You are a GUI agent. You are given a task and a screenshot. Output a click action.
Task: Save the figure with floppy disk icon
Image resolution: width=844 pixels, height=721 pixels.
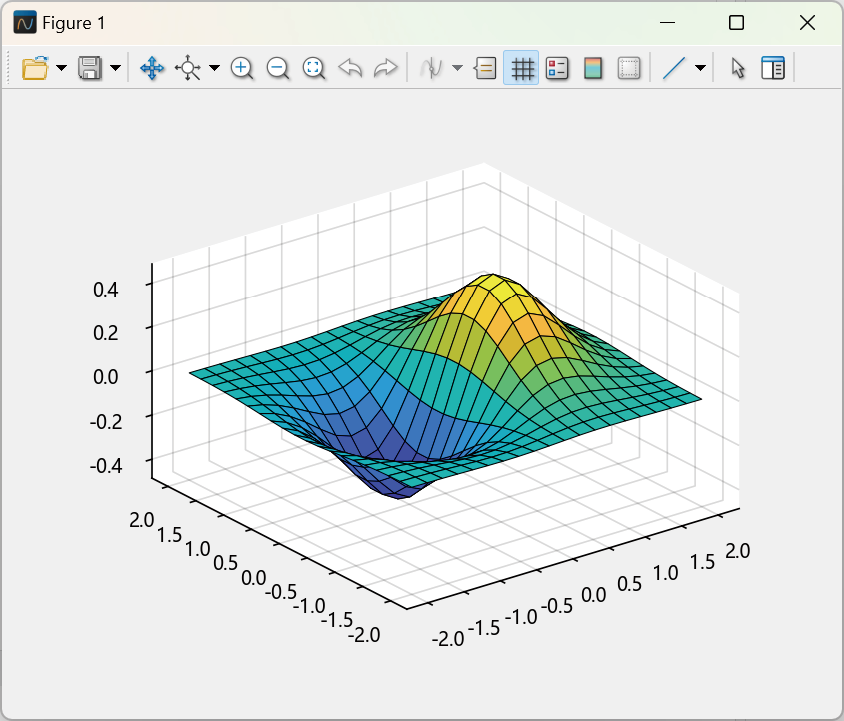coord(90,68)
